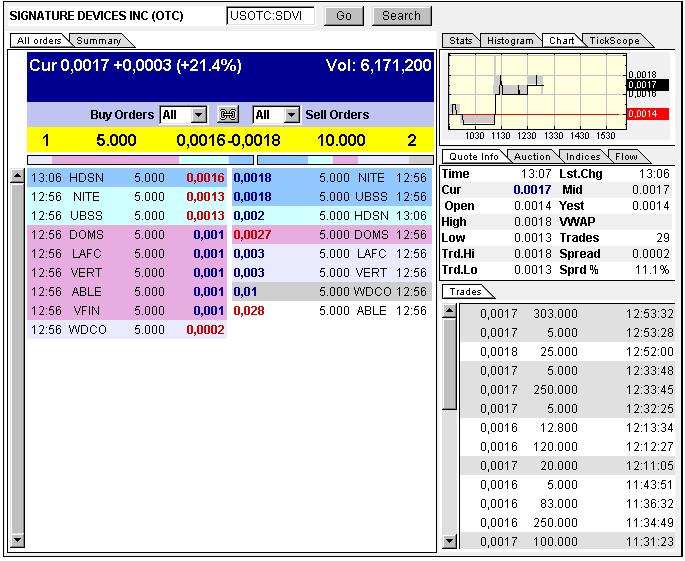
Task: Click the 250.000 trade at 12:33:45
Action: (x=567, y=390)
